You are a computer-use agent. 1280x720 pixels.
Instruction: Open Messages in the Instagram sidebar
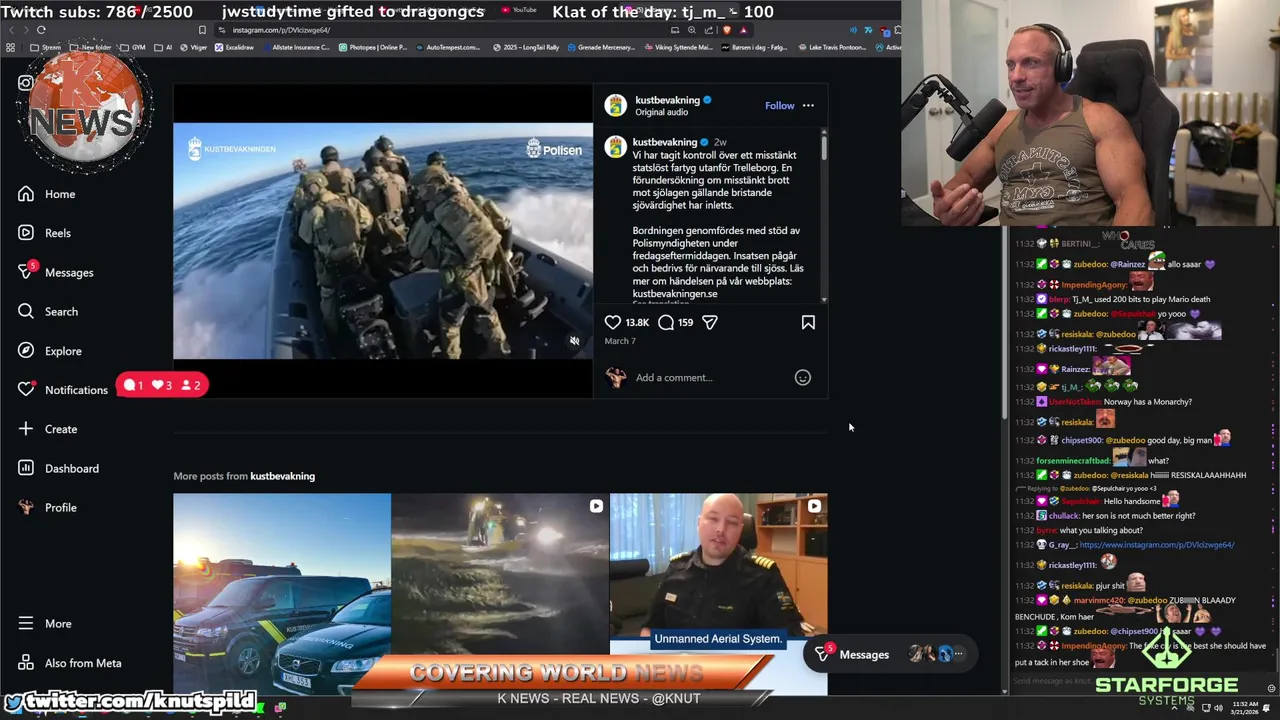pyautogui.click(x=56, y=272)
